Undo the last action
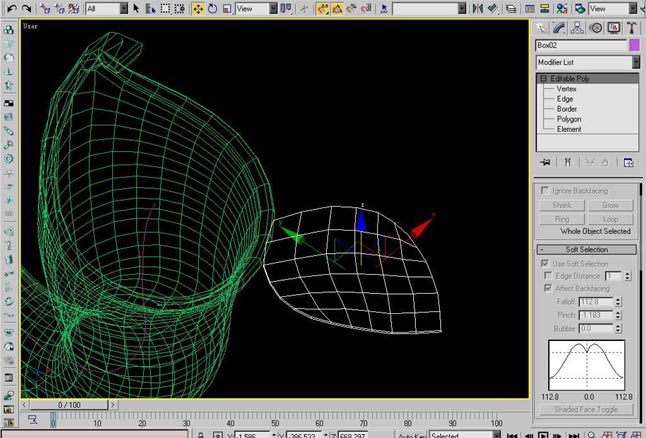This screenshot has width=646, height=438. click(11, 8)
